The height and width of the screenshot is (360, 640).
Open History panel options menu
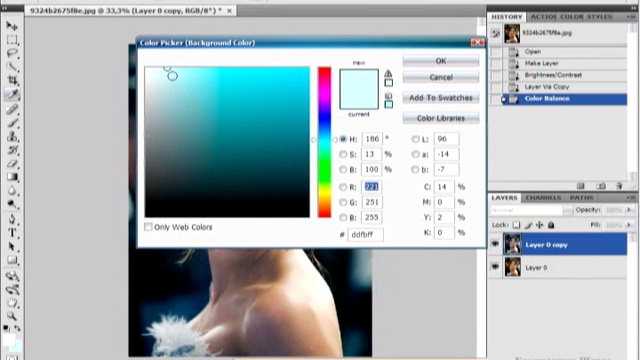coord(631,17)
